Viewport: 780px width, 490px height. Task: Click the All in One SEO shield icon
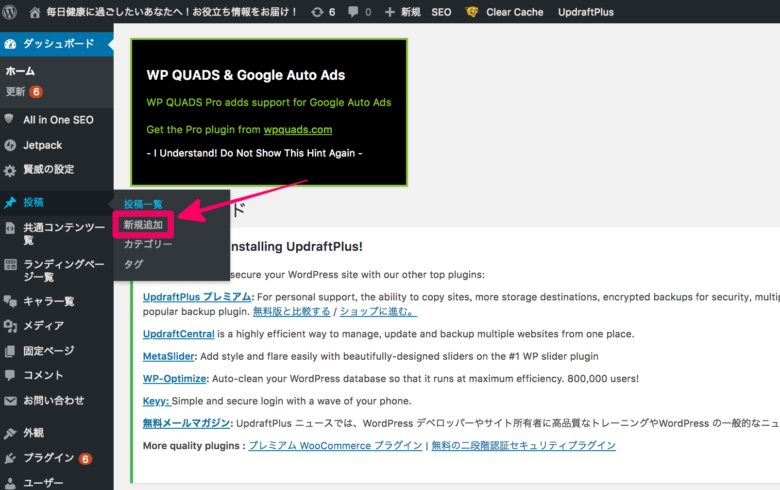tap(9, 119)
